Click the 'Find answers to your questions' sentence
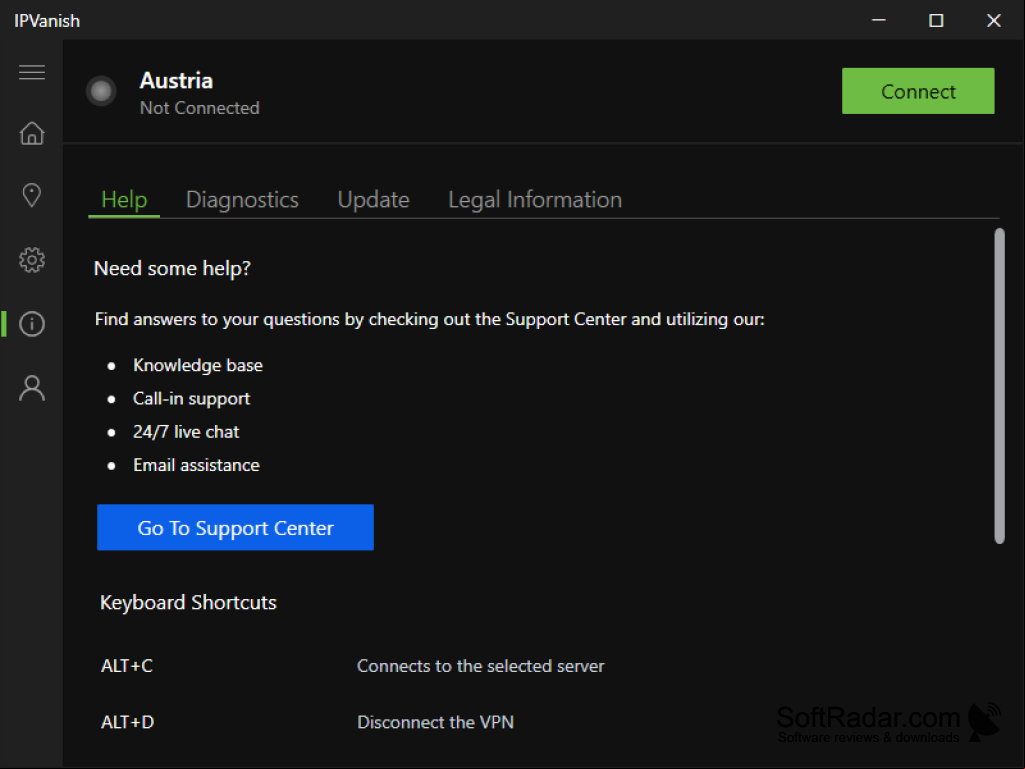The image size is (1025, 769). [x=429, y=319]
